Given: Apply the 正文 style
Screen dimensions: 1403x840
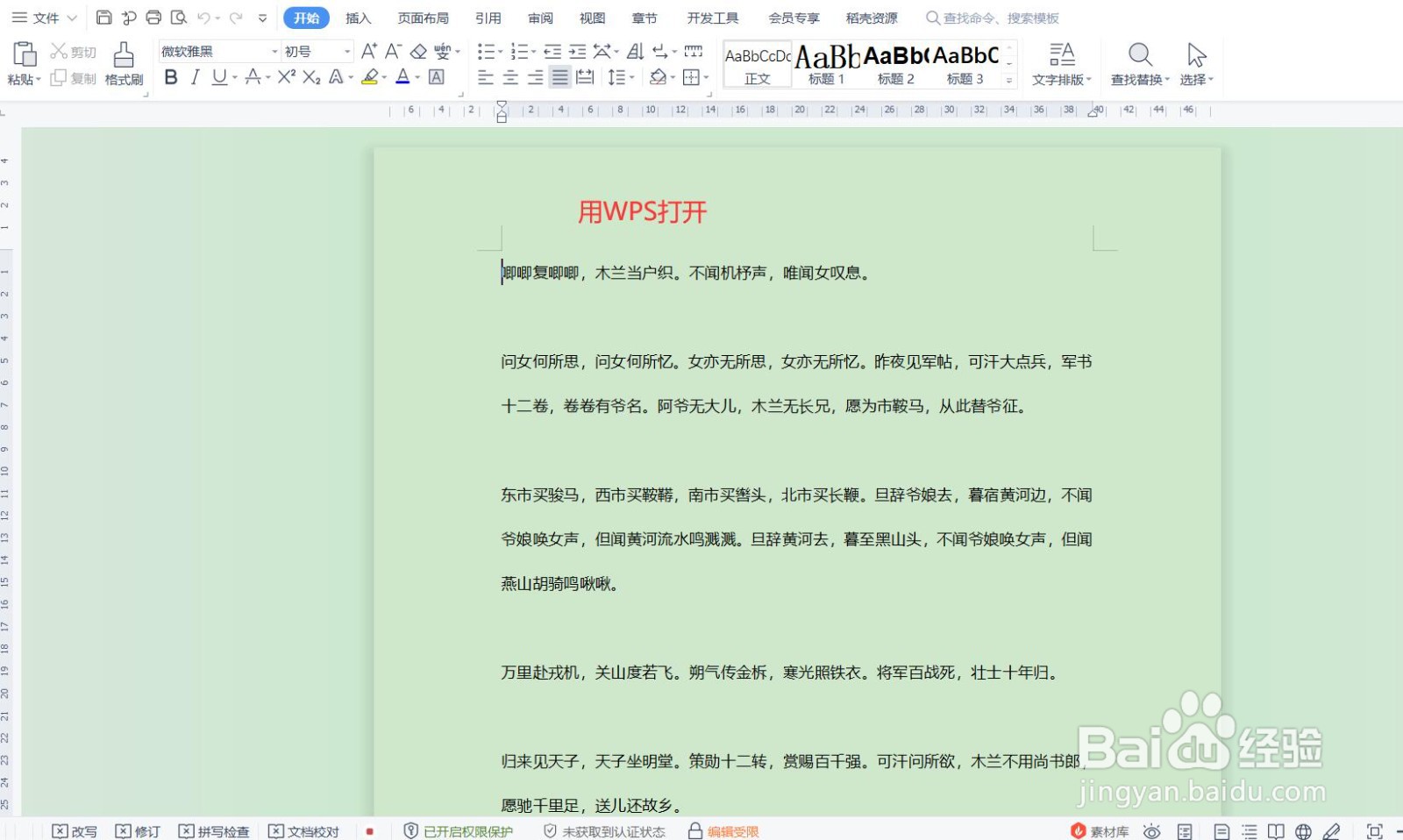Looking at the screenshot, I should (758, 65).
